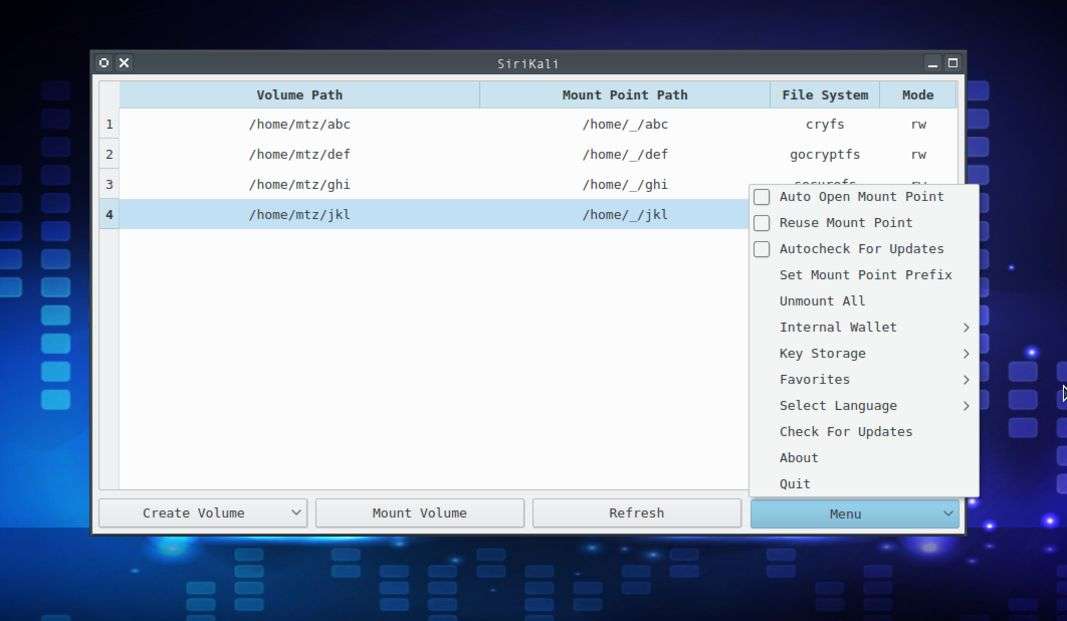Click the Refresh button
Viewport: 1067px width, 621px height.
636,513
